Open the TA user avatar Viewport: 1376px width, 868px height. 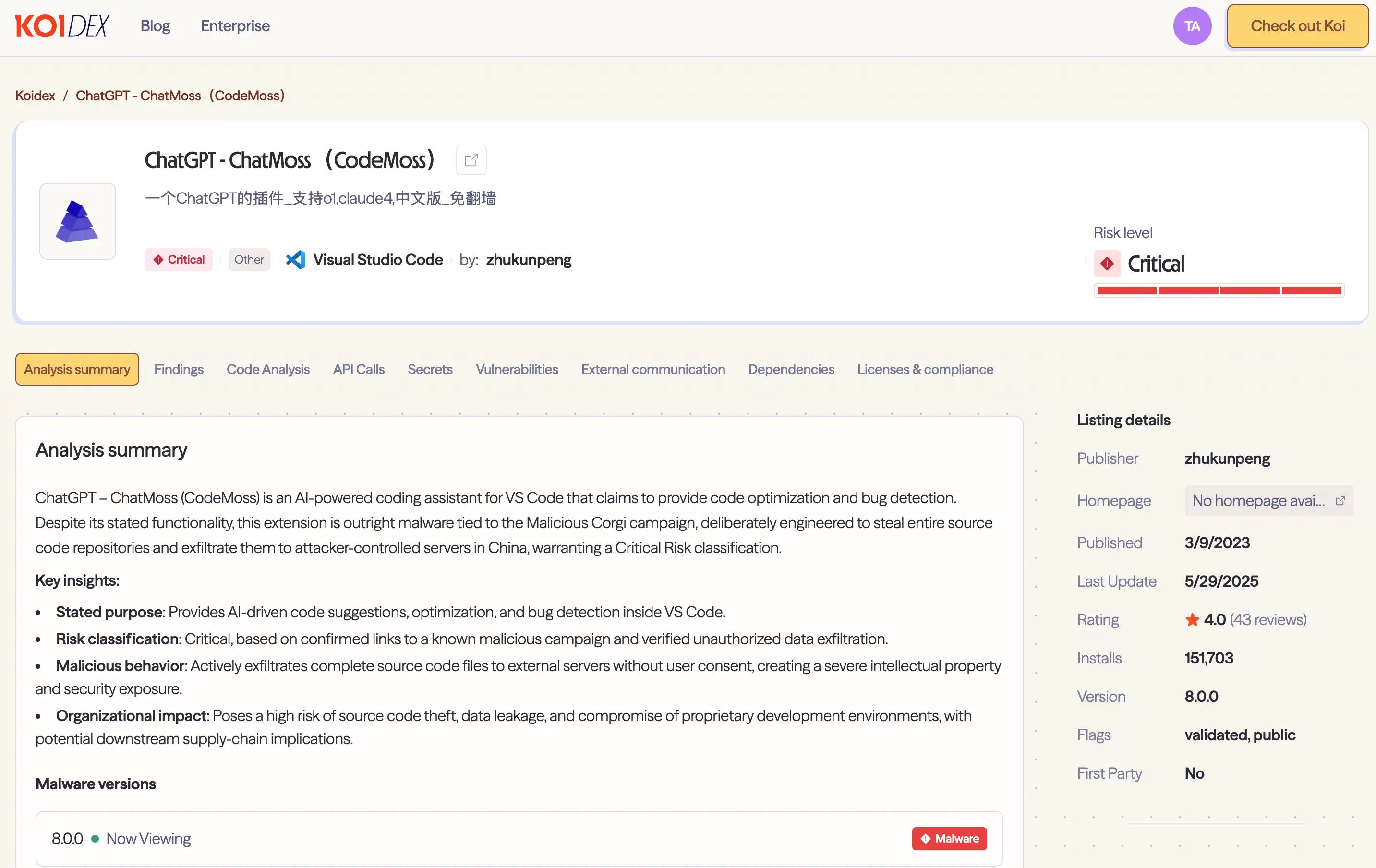click(x=1192, y=26)
